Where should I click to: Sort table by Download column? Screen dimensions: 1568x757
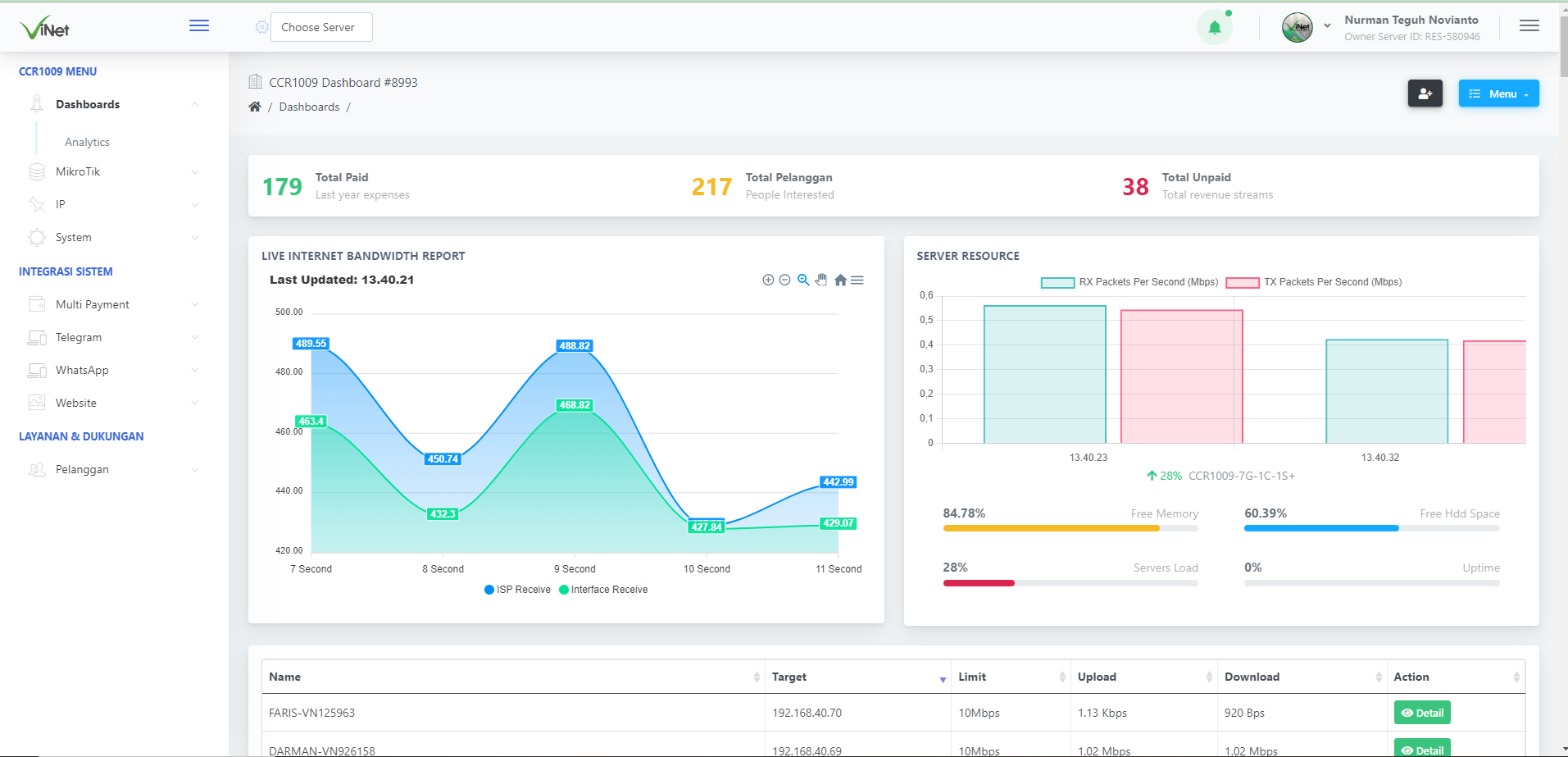point(1302,677)
